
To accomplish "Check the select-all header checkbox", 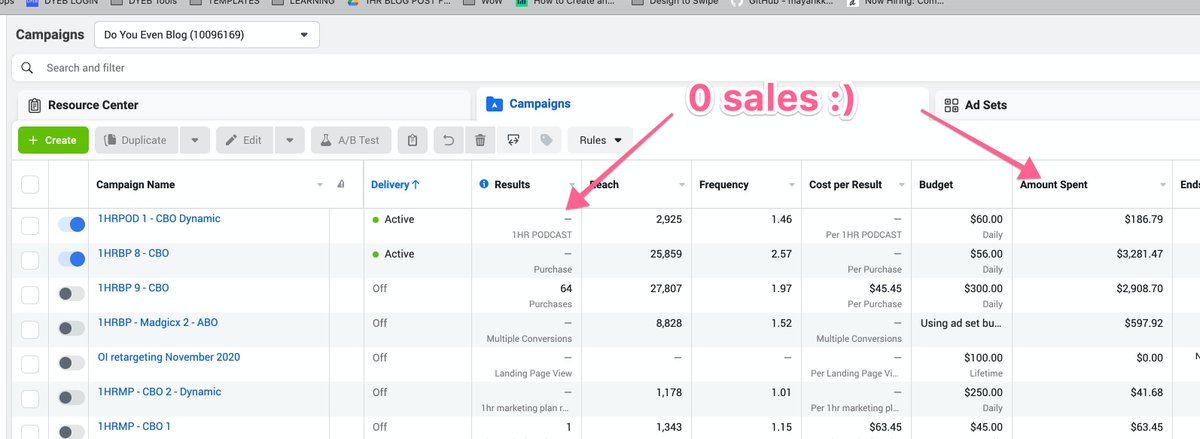I will 30,184.
